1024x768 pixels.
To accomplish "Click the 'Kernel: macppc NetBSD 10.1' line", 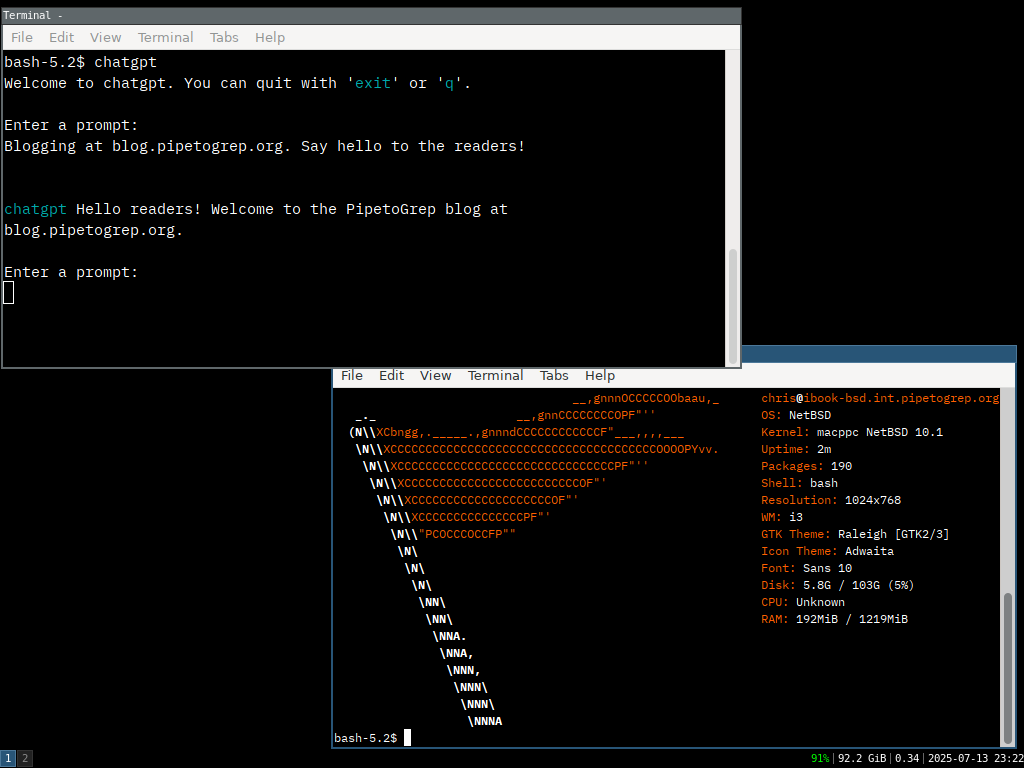I will 852,432.
